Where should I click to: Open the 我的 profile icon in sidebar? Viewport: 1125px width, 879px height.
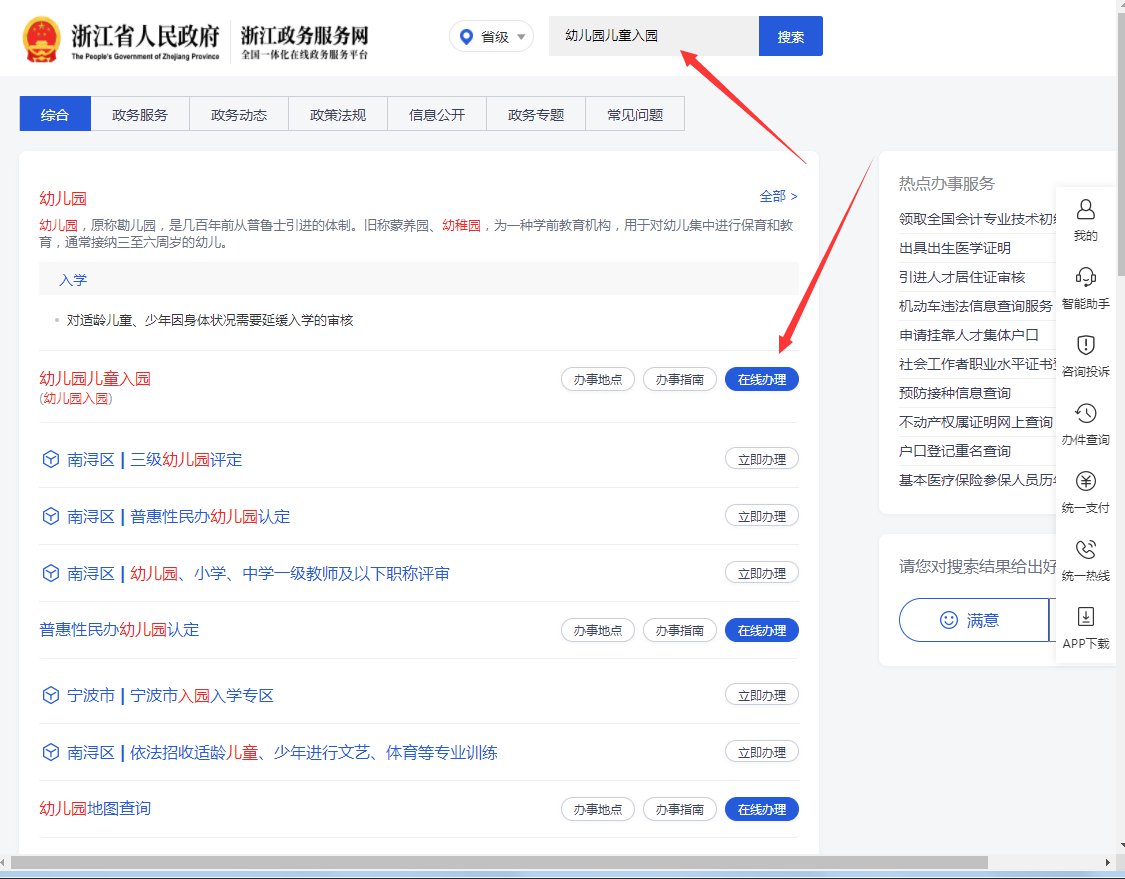[x=1085, y=210]
